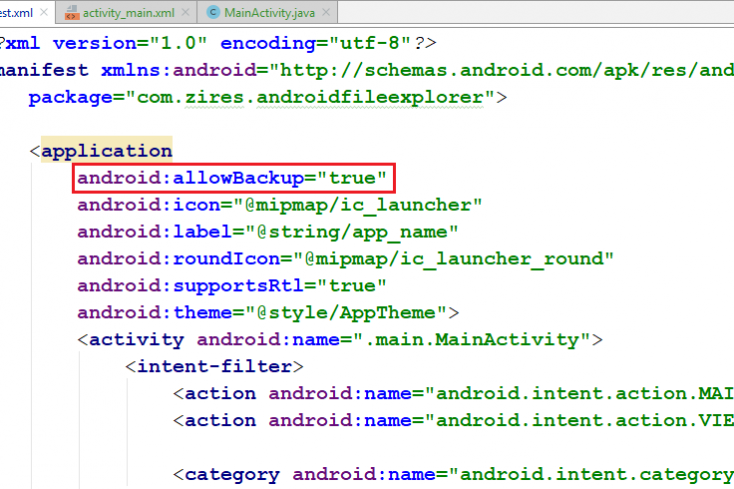The height and width of the screenshot is (489, 734).
Task: Click the @mipmap/ic_launcher_round value
Action: [459, 259]
